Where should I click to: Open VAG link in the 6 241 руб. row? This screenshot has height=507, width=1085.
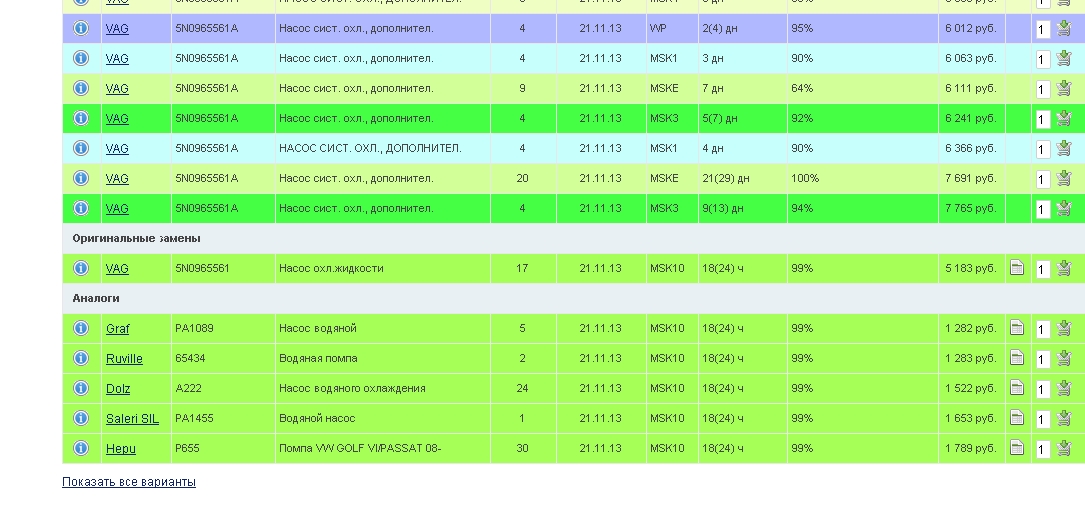point(117,119)
